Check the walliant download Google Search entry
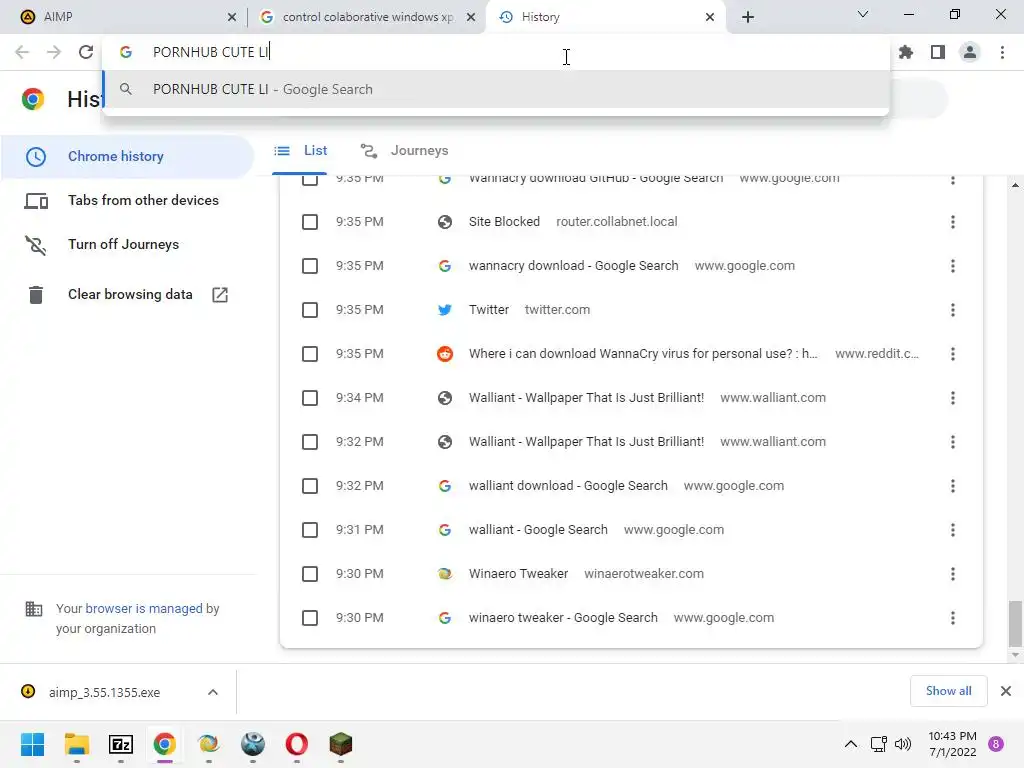 [310, 486]
